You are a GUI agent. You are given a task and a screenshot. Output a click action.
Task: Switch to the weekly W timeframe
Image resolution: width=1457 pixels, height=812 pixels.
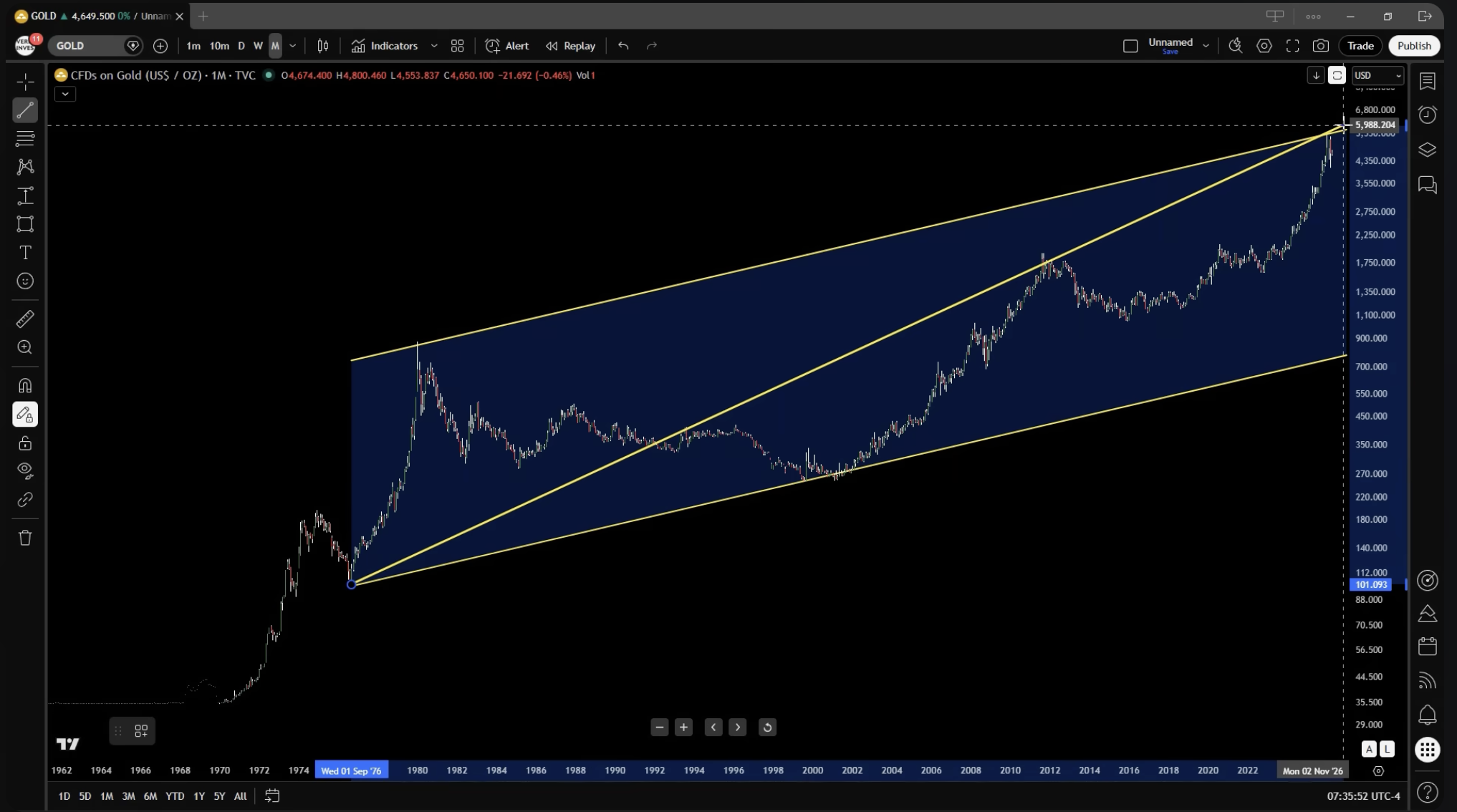click(x=258, y=46)
